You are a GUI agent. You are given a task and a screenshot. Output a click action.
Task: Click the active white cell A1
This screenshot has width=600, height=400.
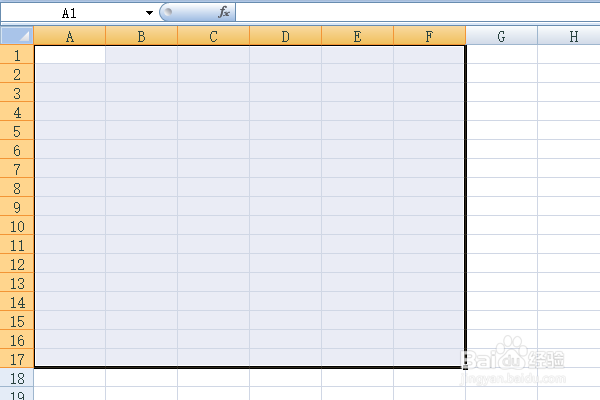pyautogui.click(x=70, y=55)
